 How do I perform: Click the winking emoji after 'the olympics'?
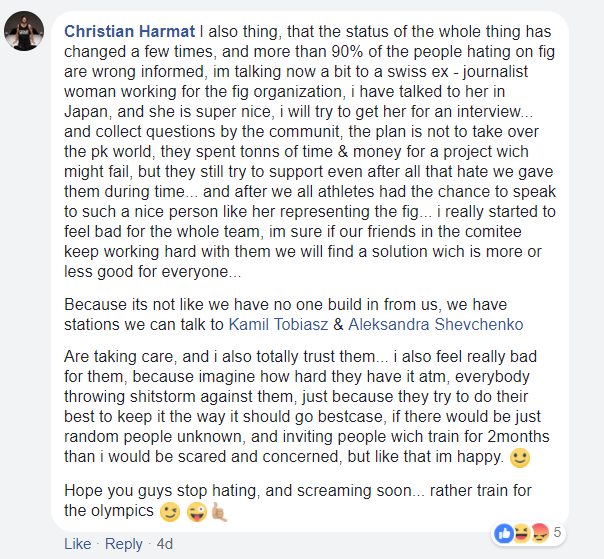coord(170,511)
